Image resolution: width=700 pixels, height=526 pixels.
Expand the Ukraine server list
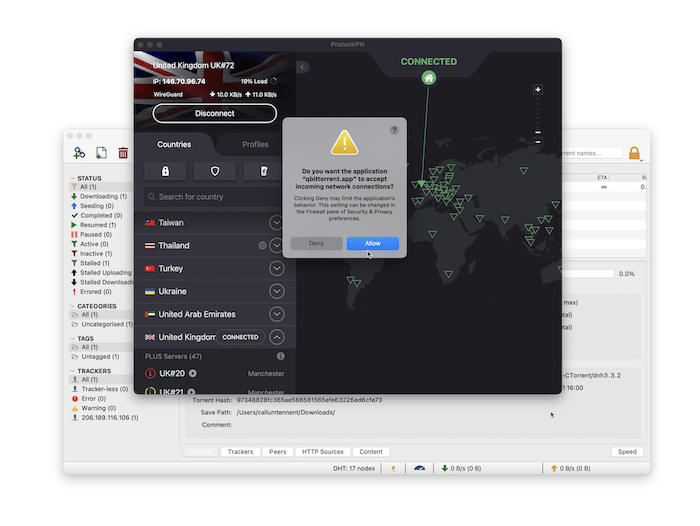click(x=276, y=291)
